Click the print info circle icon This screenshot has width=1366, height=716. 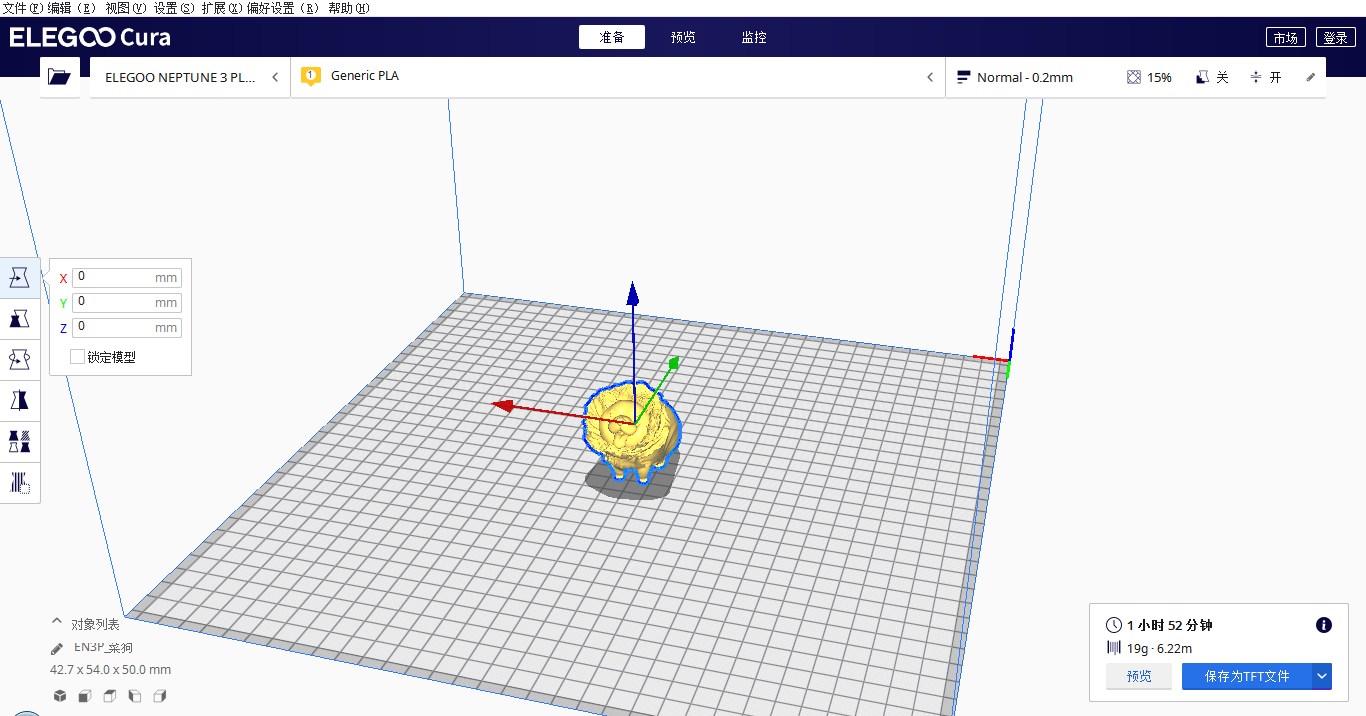1324,625
